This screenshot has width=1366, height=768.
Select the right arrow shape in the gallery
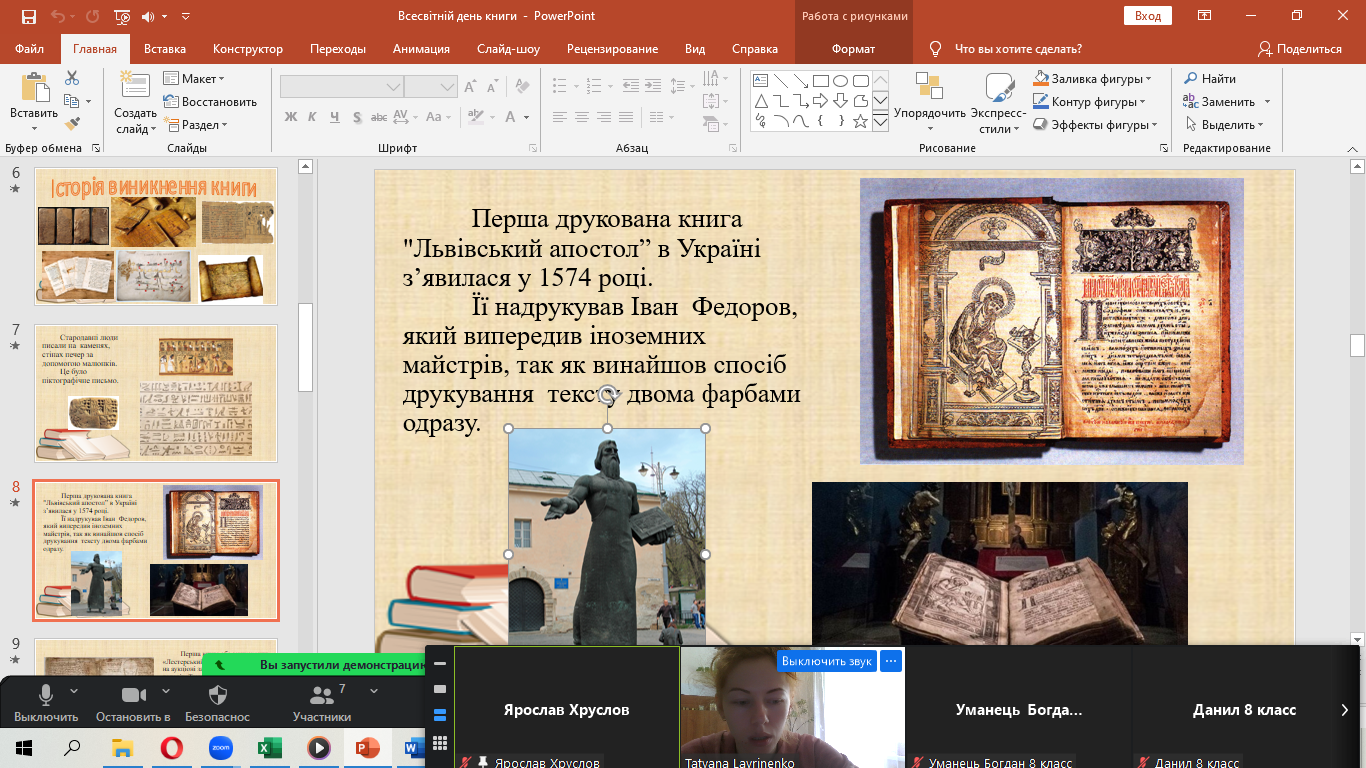(x=820, y=101)
